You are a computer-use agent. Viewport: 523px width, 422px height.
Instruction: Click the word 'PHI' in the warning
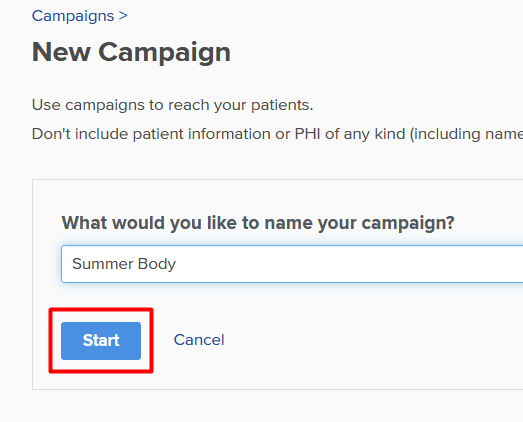pos(307,134)
